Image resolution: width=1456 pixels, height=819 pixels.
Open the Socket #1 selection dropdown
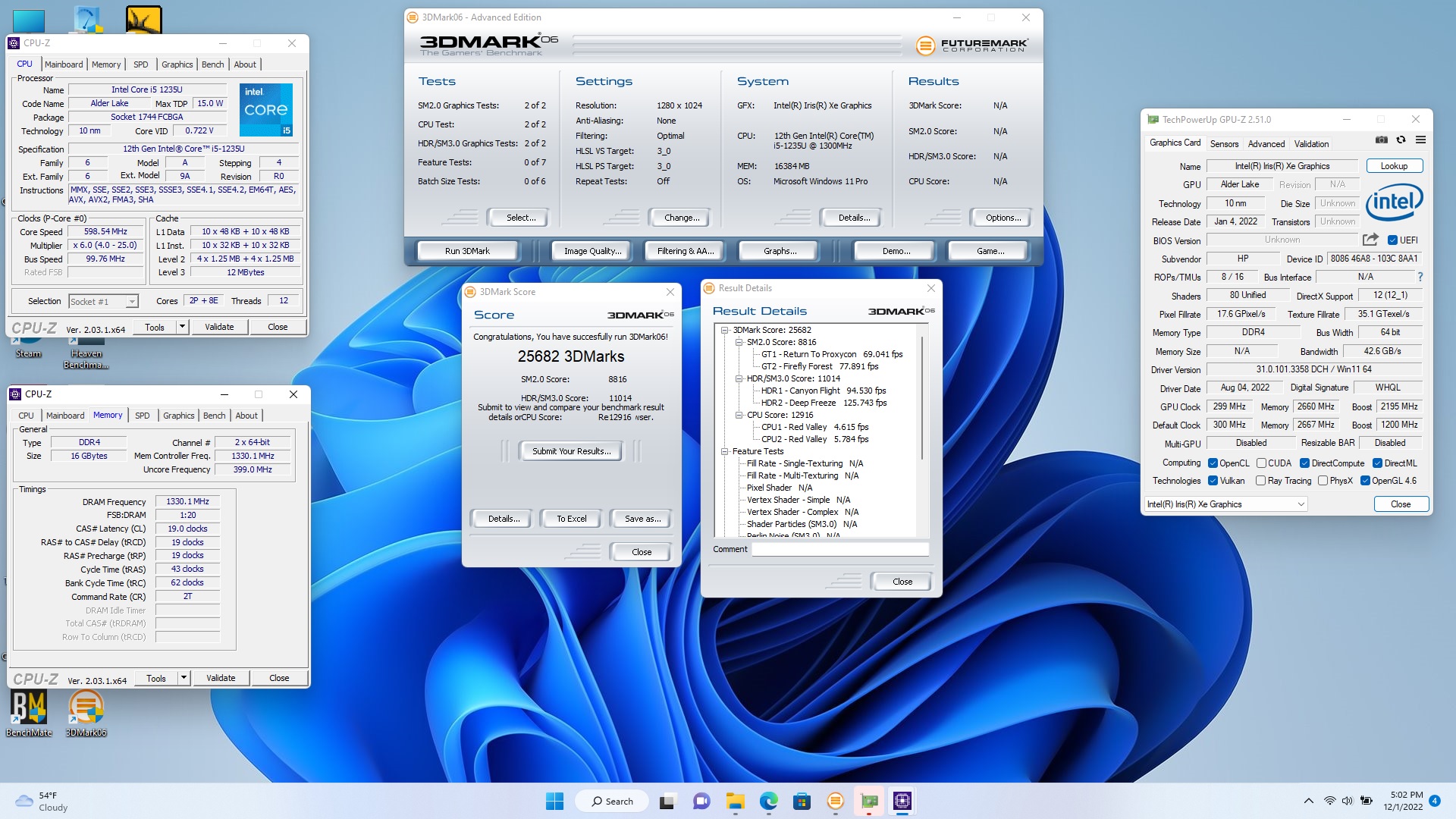click(103, 301)
